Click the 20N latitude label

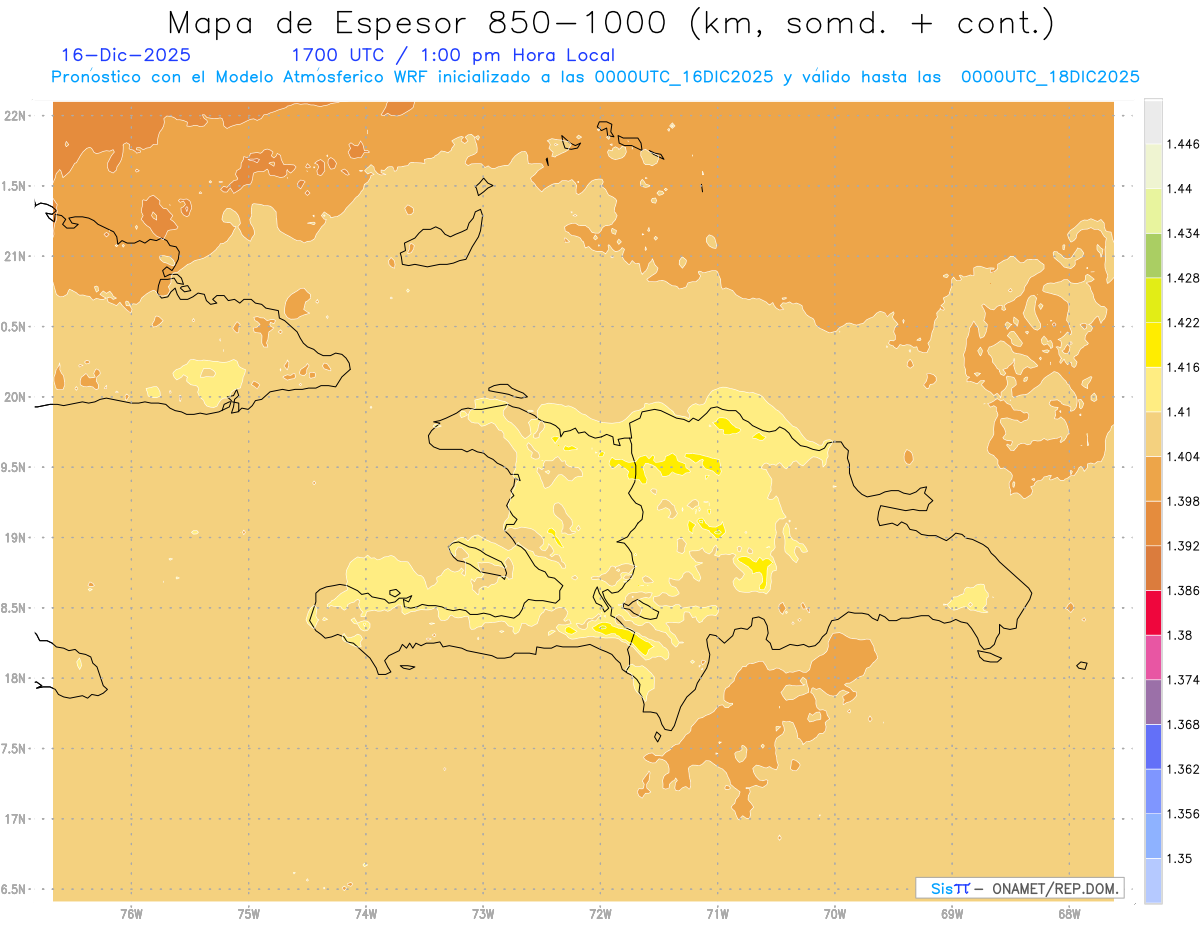(x=16, y=397)
